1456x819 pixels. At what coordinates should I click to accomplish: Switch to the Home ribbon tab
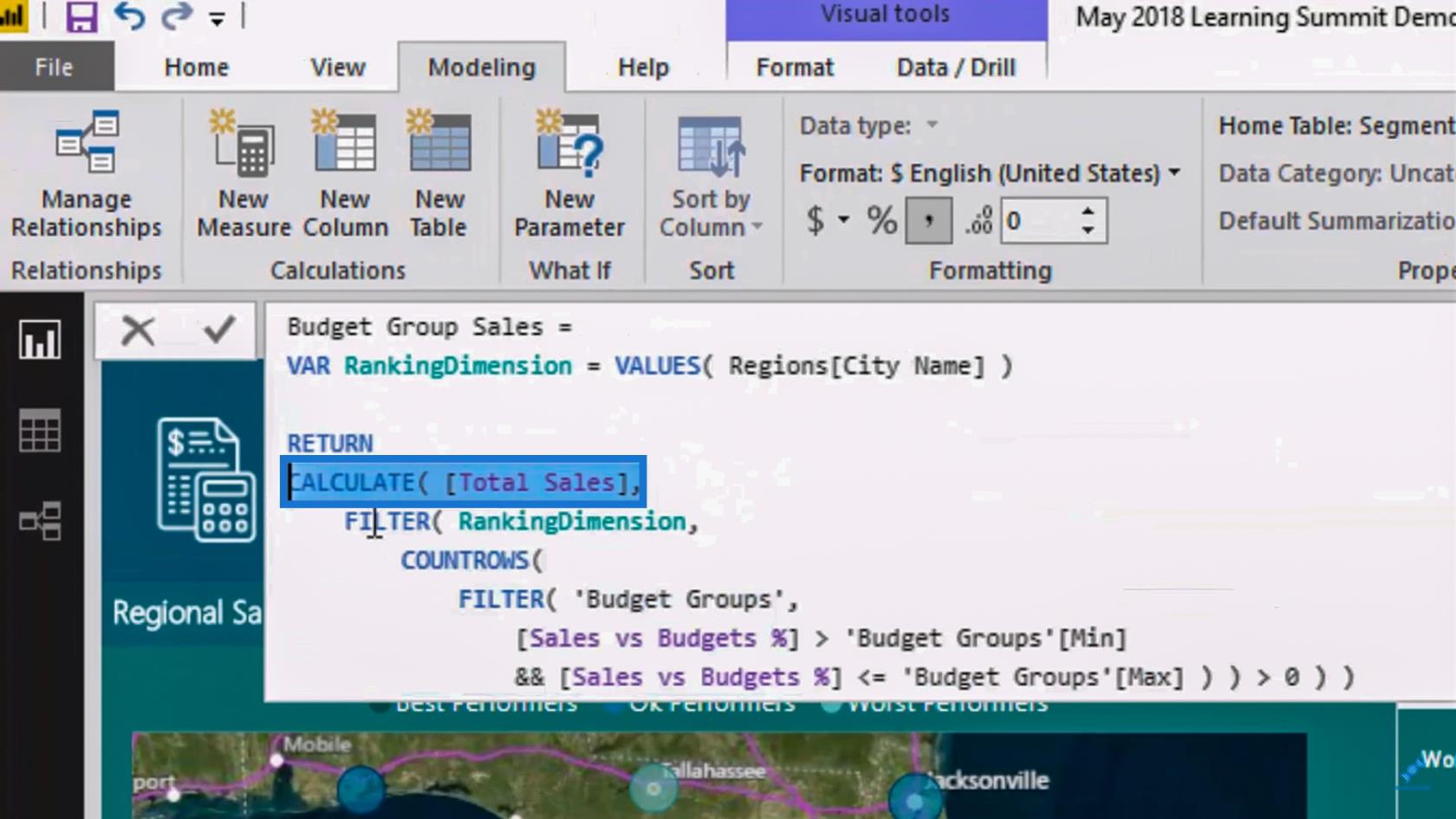[x=197, y=68]
